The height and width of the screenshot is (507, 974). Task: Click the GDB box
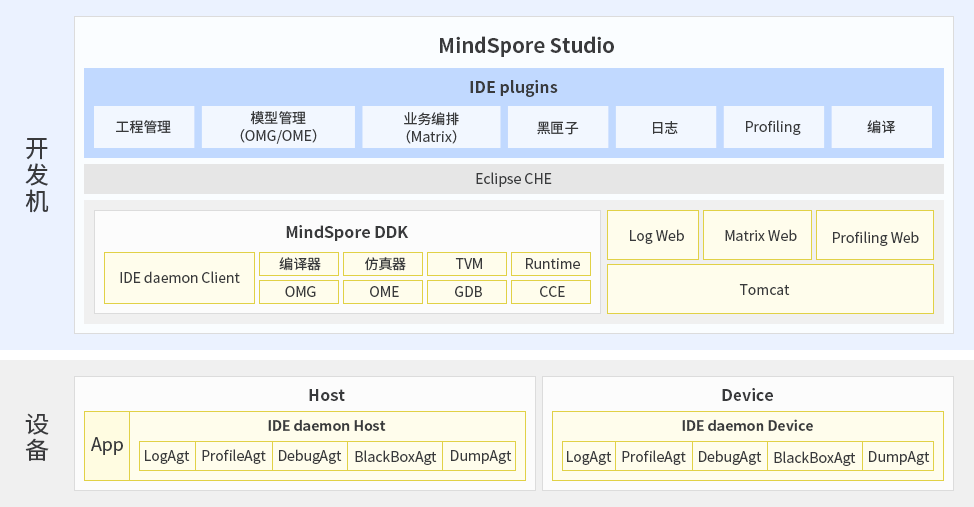[x=467, y=292]
